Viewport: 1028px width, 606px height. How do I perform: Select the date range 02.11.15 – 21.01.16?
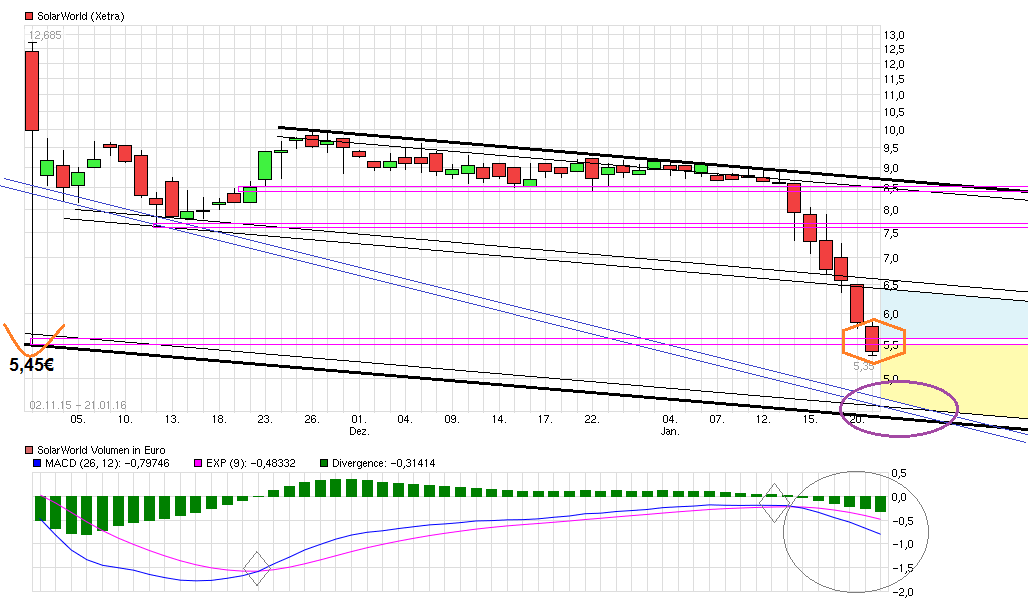point(78,405)
